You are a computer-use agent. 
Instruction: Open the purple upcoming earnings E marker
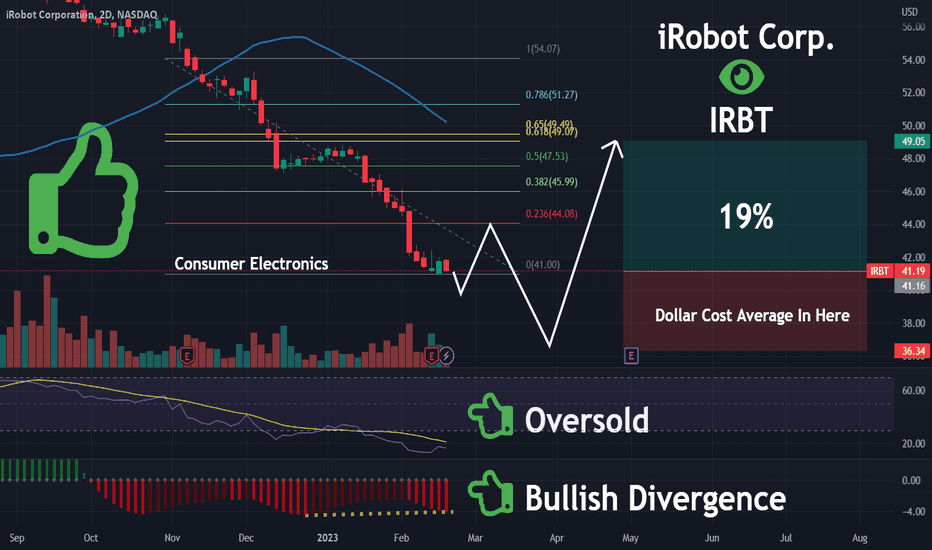pyautogui.click(x=631, y=356)
